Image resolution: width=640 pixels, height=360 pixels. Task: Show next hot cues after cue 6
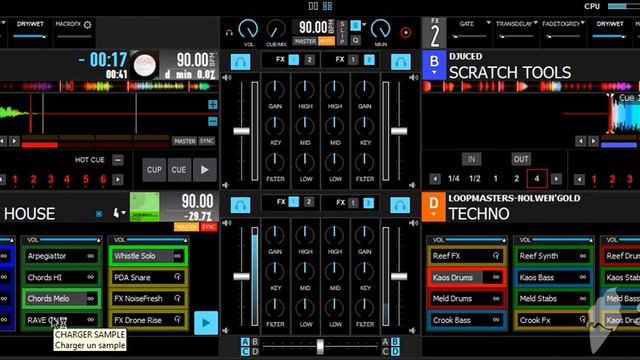pos(118,179)
